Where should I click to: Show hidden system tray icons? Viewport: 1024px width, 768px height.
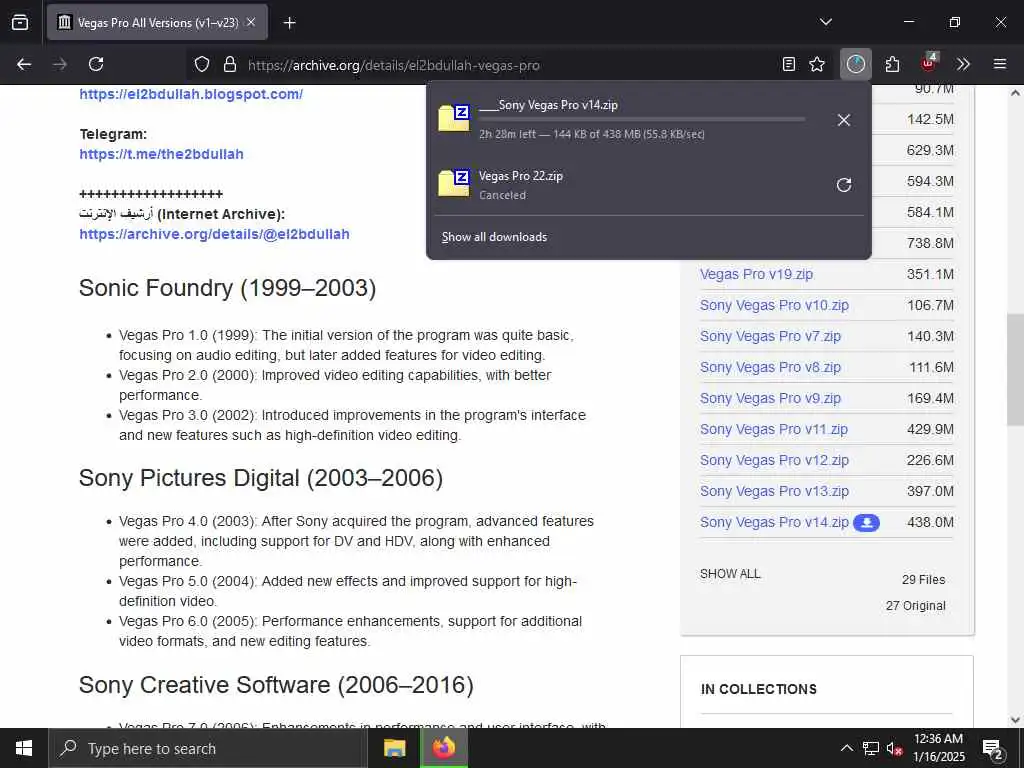pos(846,748)
